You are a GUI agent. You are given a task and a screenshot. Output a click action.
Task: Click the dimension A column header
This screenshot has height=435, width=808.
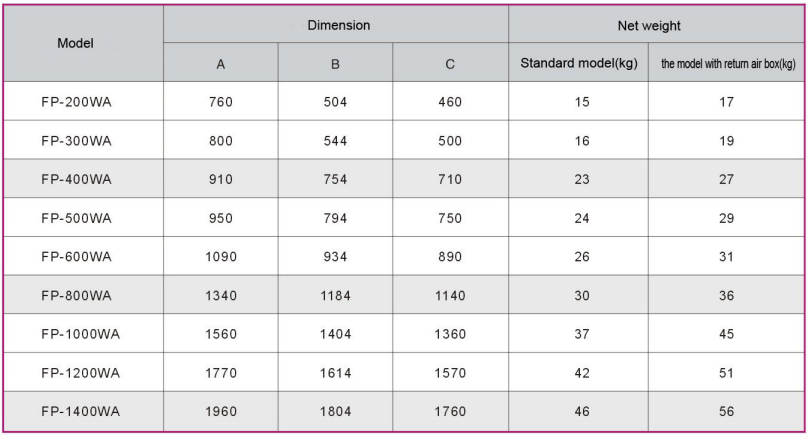point(220,64)
